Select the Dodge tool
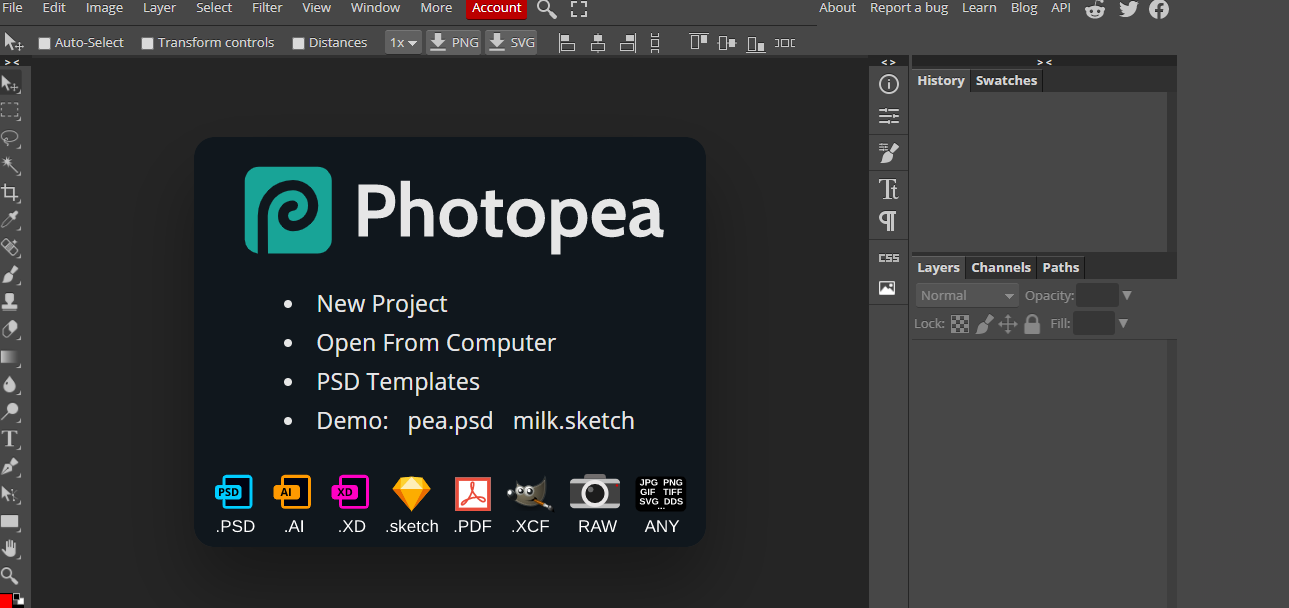Screen dimensions: 1289x608 pos(11,411)
